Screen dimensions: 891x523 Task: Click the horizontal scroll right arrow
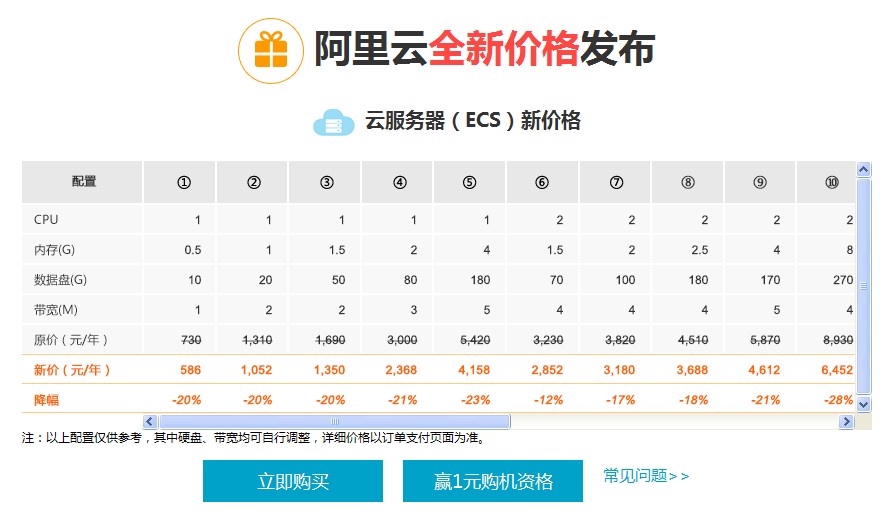[x=847, y=421]
